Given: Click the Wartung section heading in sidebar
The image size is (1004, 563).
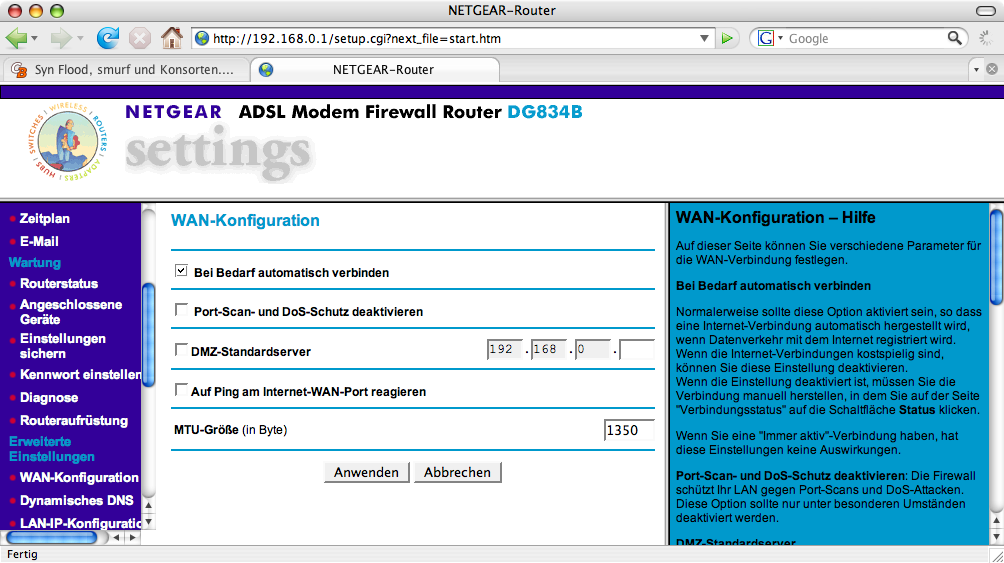Looking at the screenshot, I should point(35,263).
